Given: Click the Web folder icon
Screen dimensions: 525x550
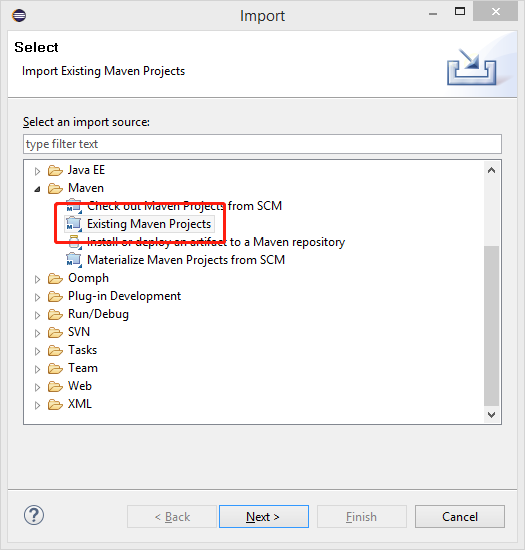Looking at the screenshot, I should 55,386.
